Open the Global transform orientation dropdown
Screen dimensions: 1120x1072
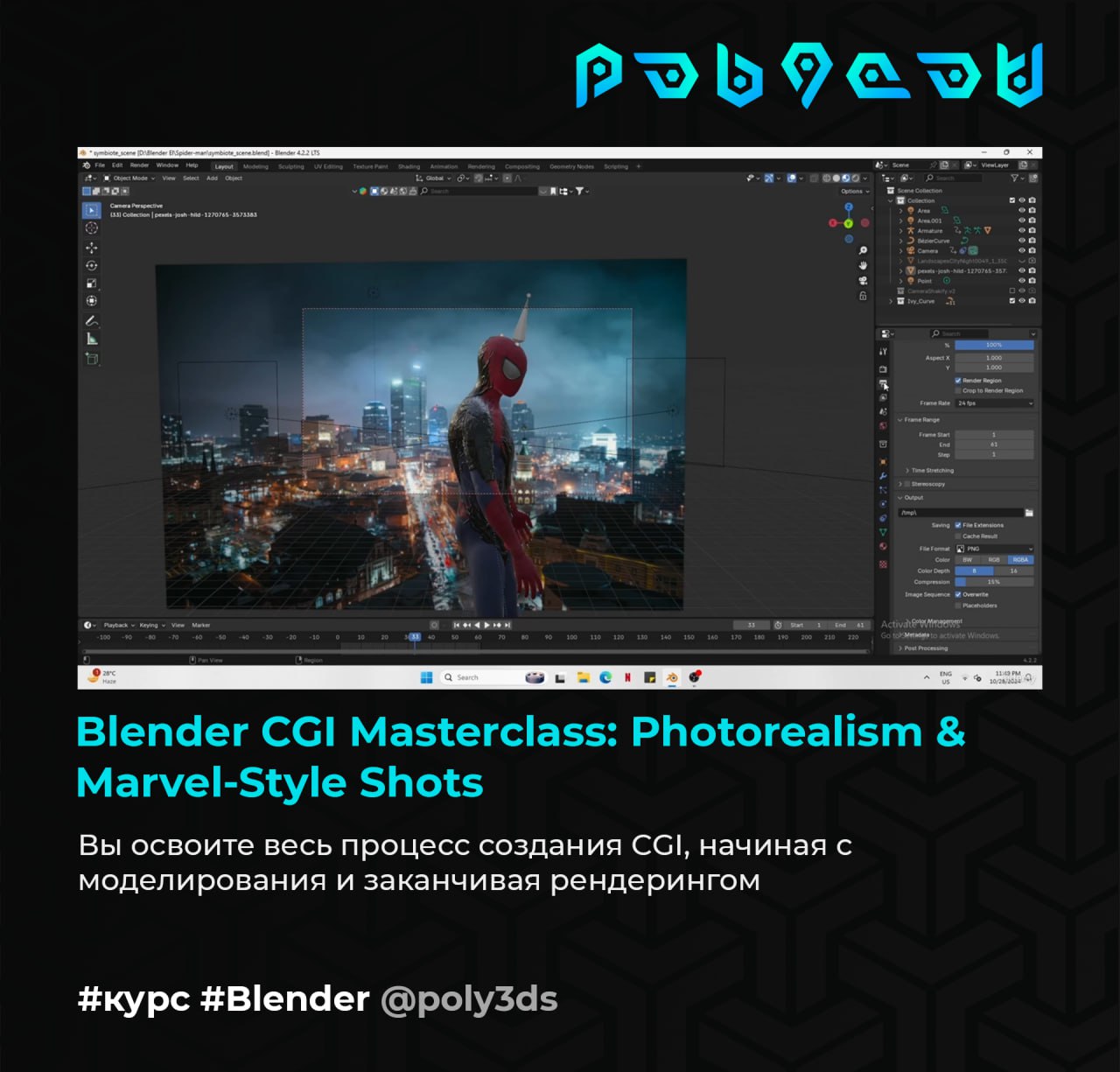coord(433,178)
